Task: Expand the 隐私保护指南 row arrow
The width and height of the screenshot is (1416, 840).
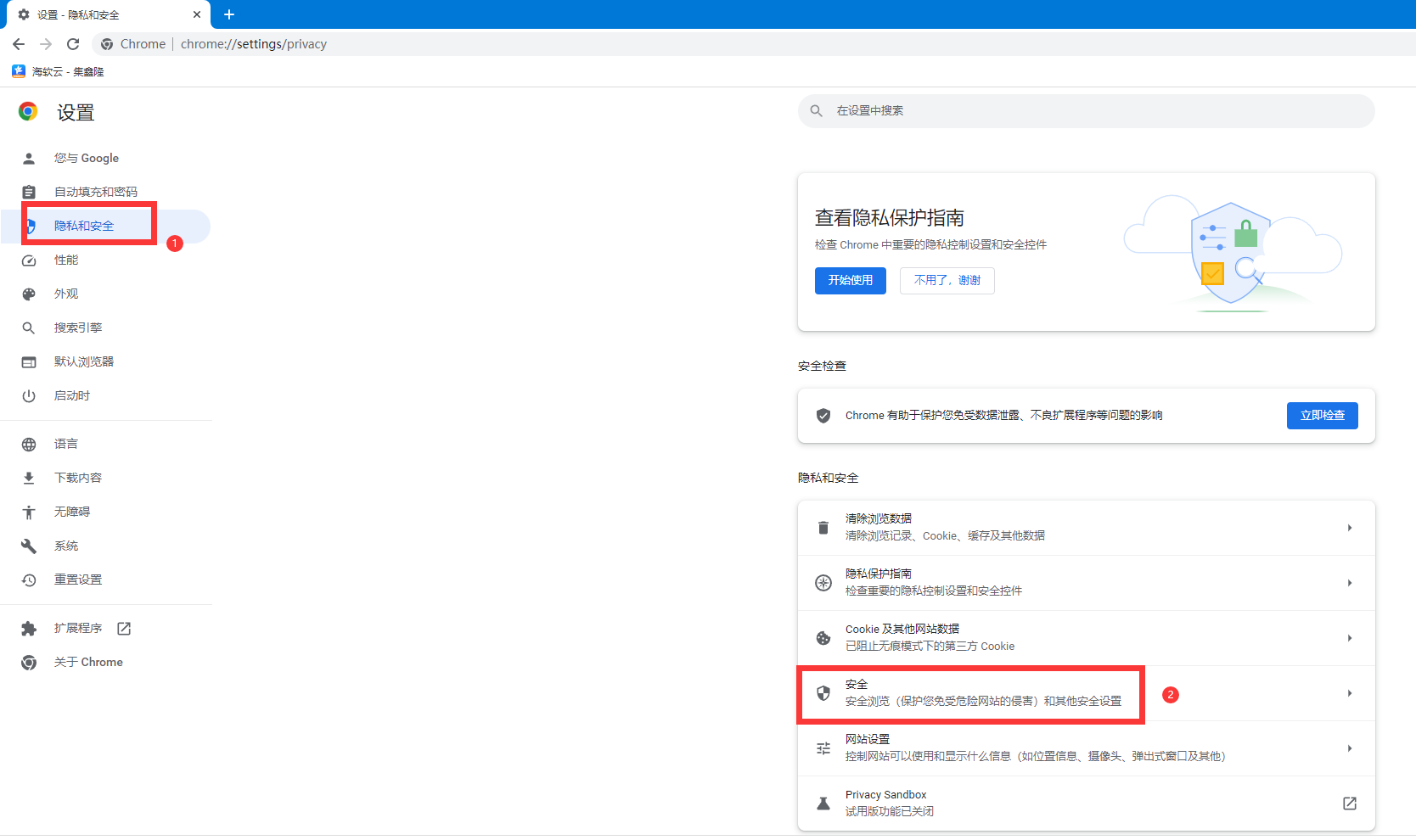Action: pos(1350,583)
